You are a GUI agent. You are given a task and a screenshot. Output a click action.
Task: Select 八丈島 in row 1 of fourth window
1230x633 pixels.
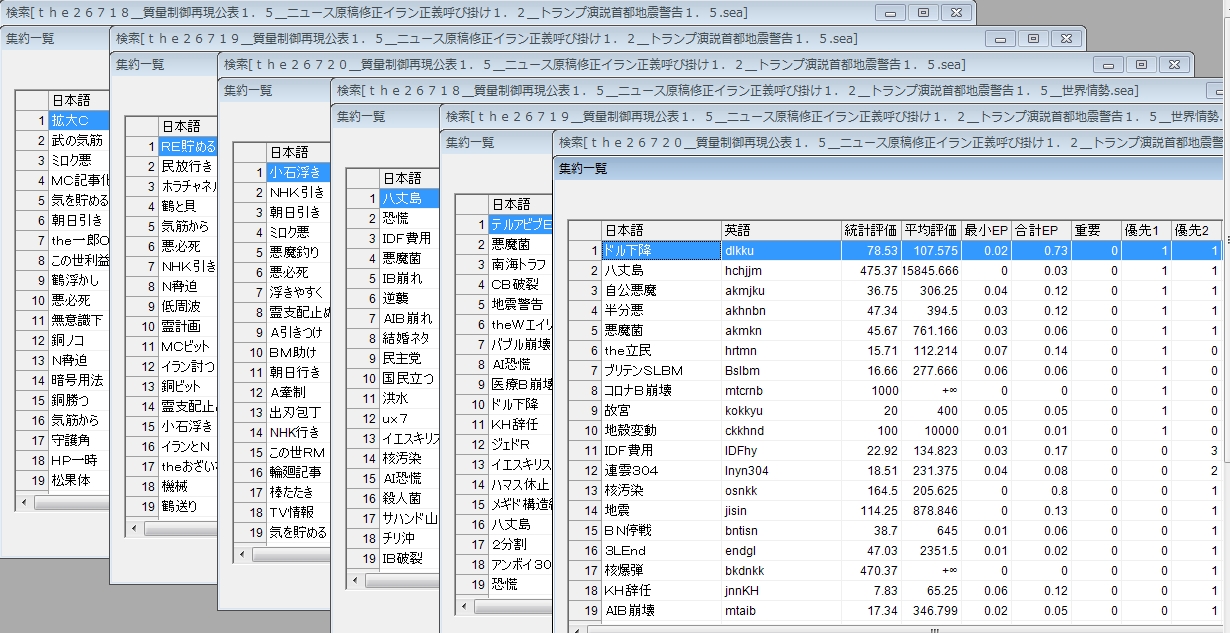click(x=409, y=198)
